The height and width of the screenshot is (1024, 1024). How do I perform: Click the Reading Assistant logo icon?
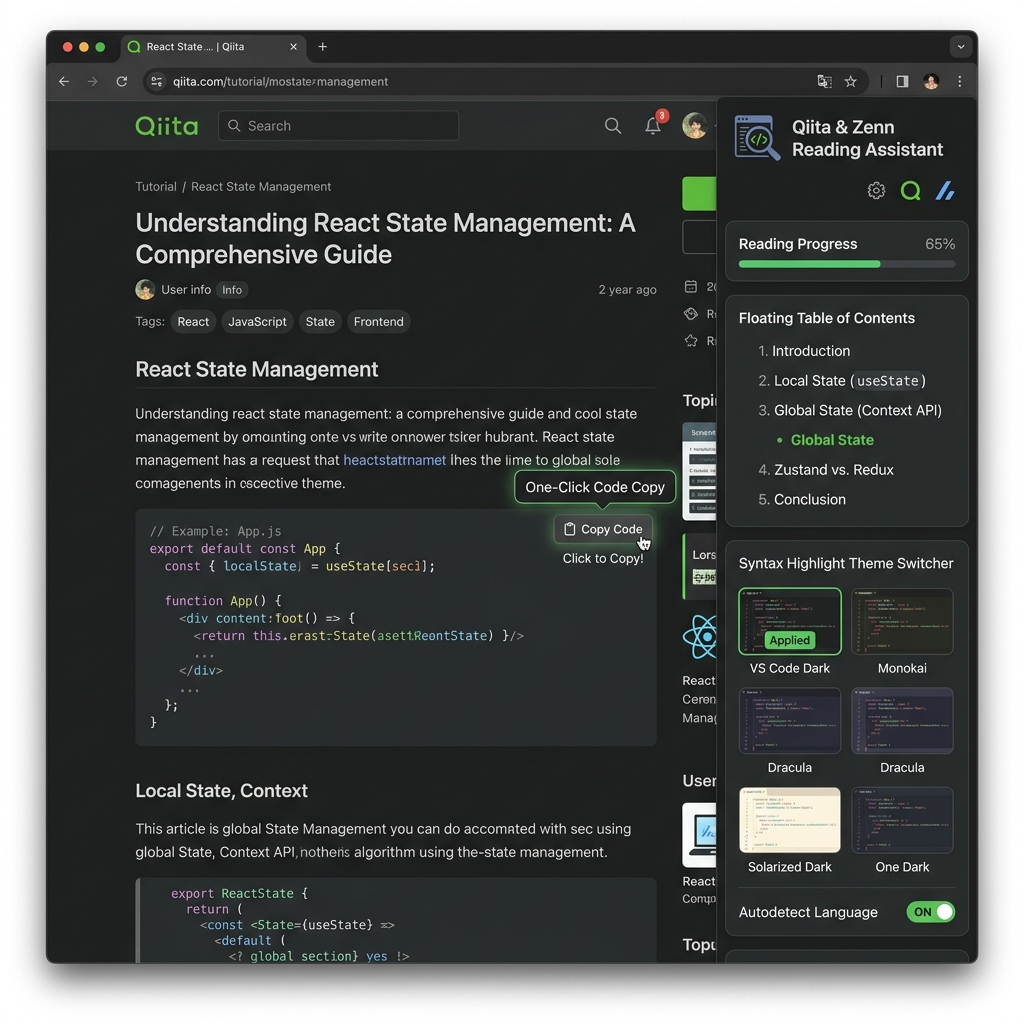757,138
